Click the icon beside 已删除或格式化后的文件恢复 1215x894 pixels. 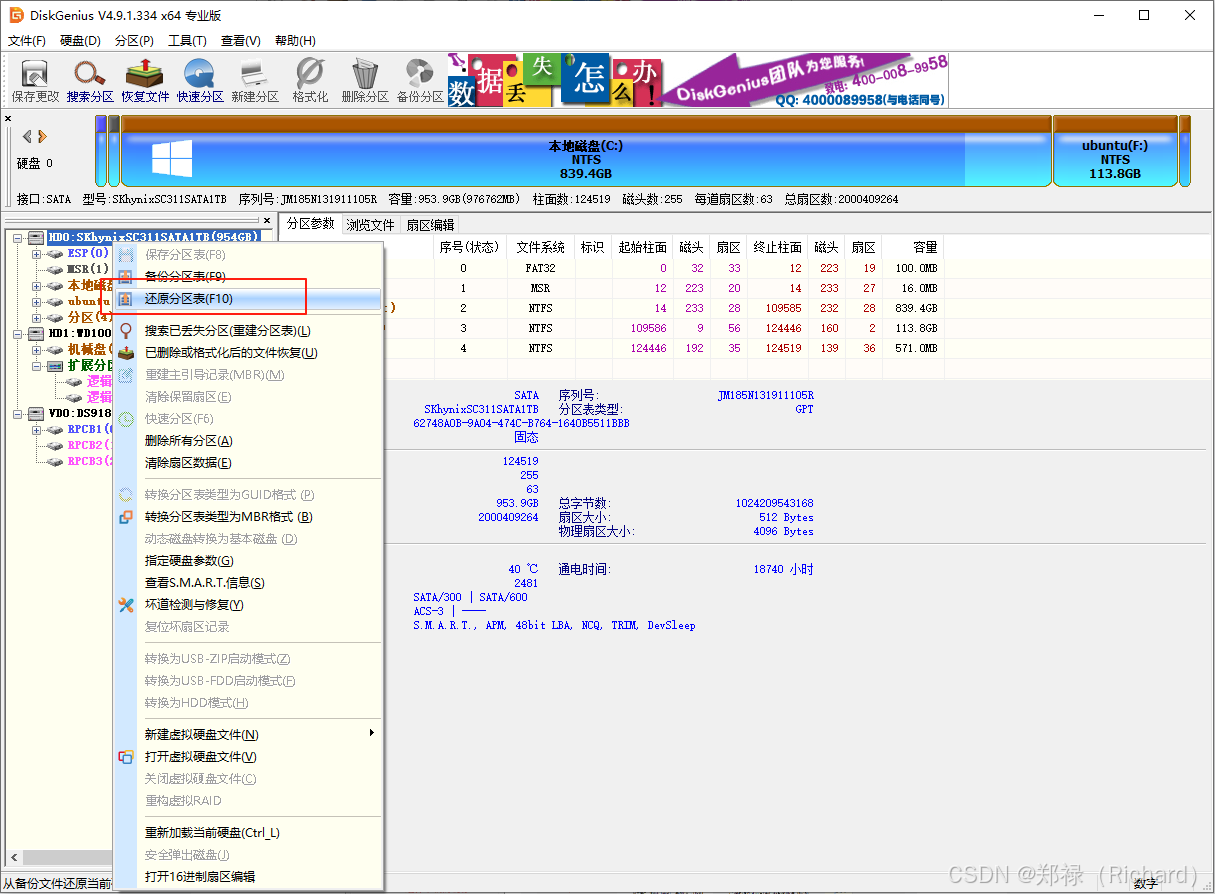pos(126,353)
